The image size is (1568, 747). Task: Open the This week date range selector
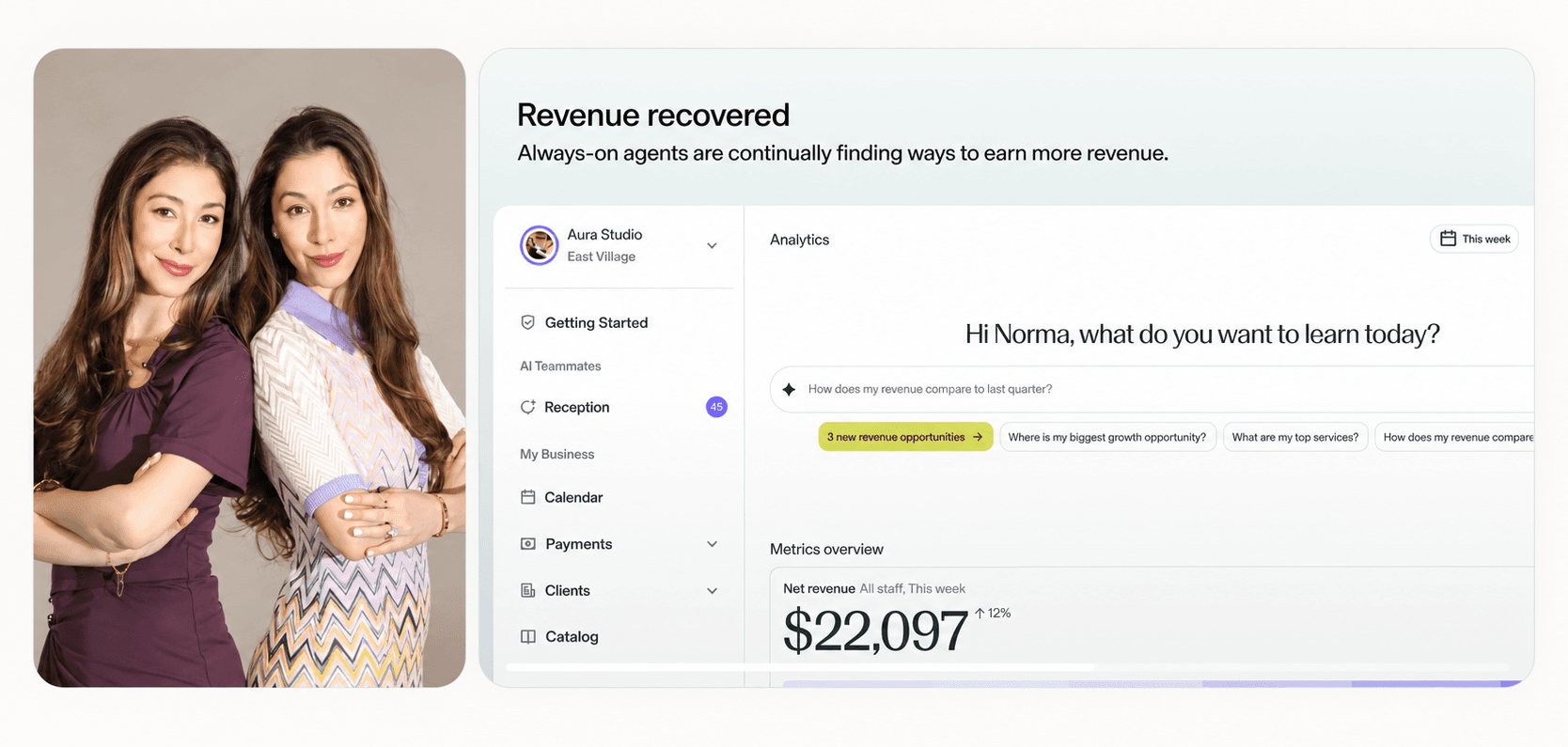click(x=1474, y=239)
